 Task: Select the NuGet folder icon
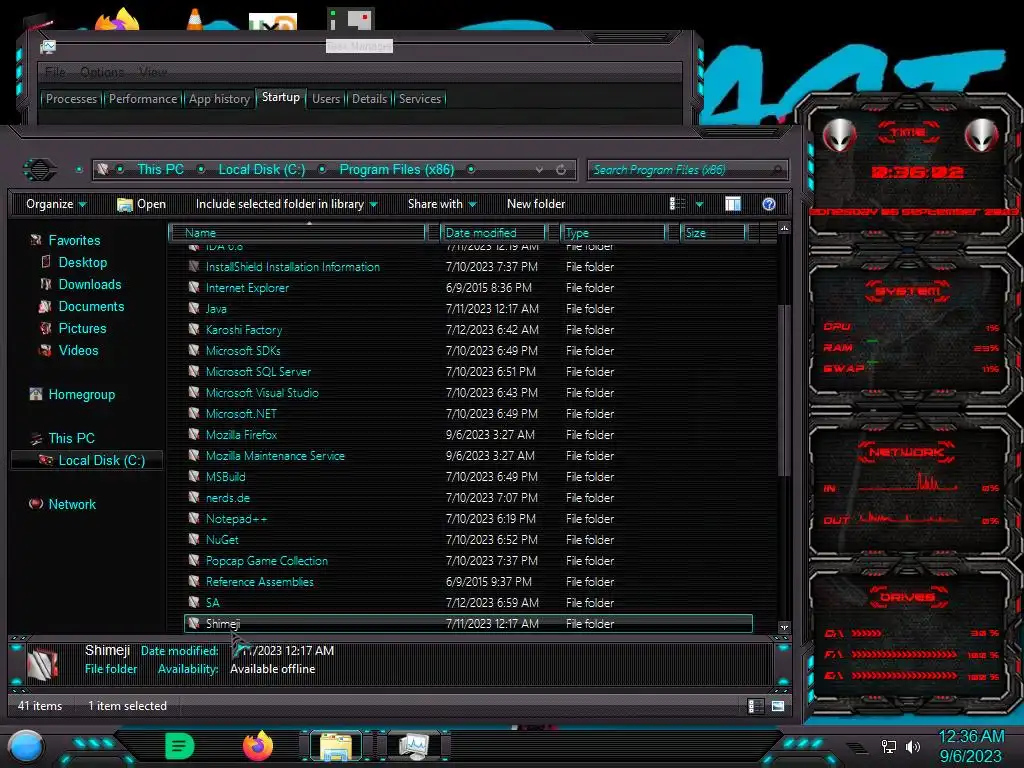tap(193, 539)
